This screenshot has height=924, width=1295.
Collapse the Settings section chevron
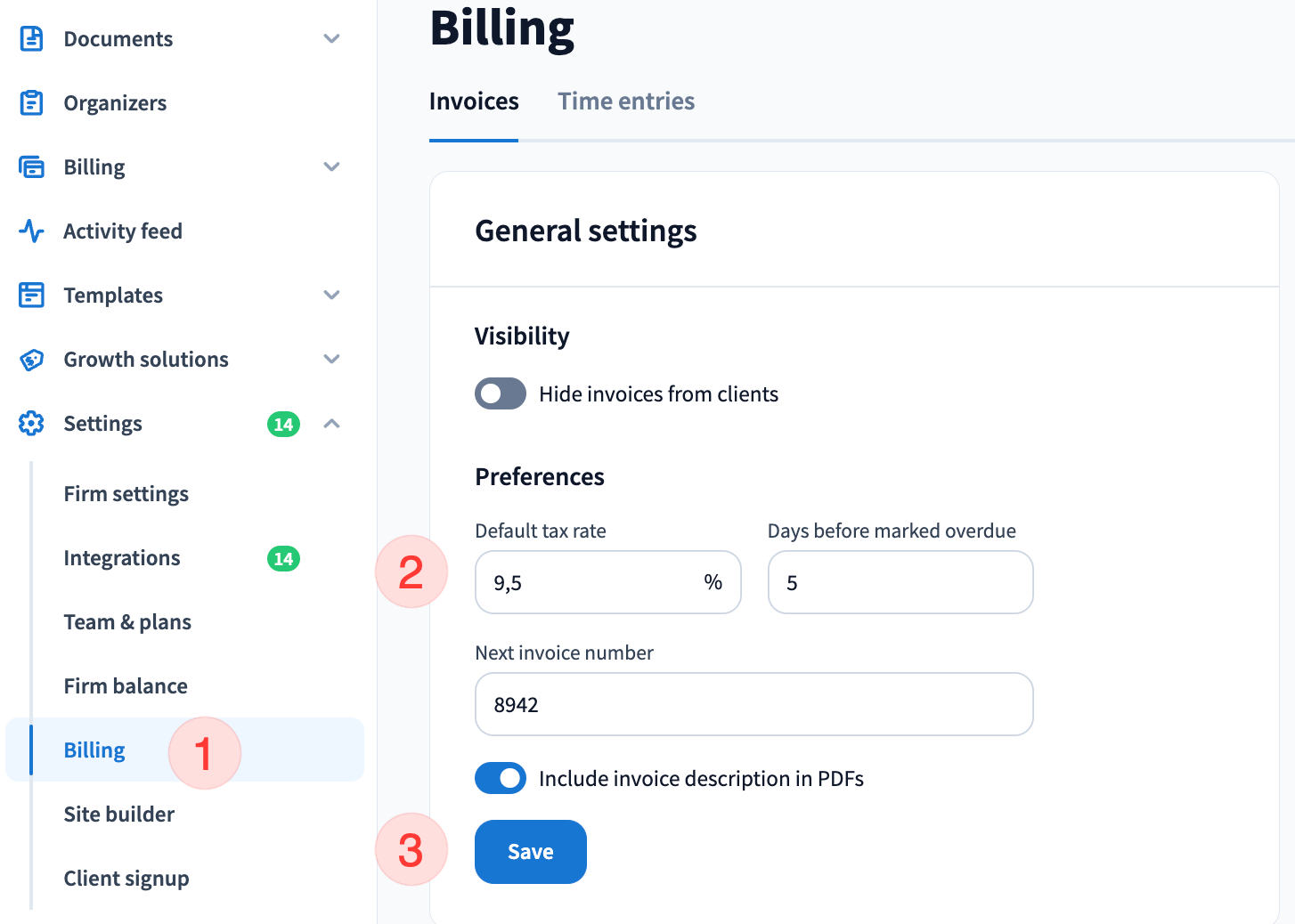coord(331,424)
